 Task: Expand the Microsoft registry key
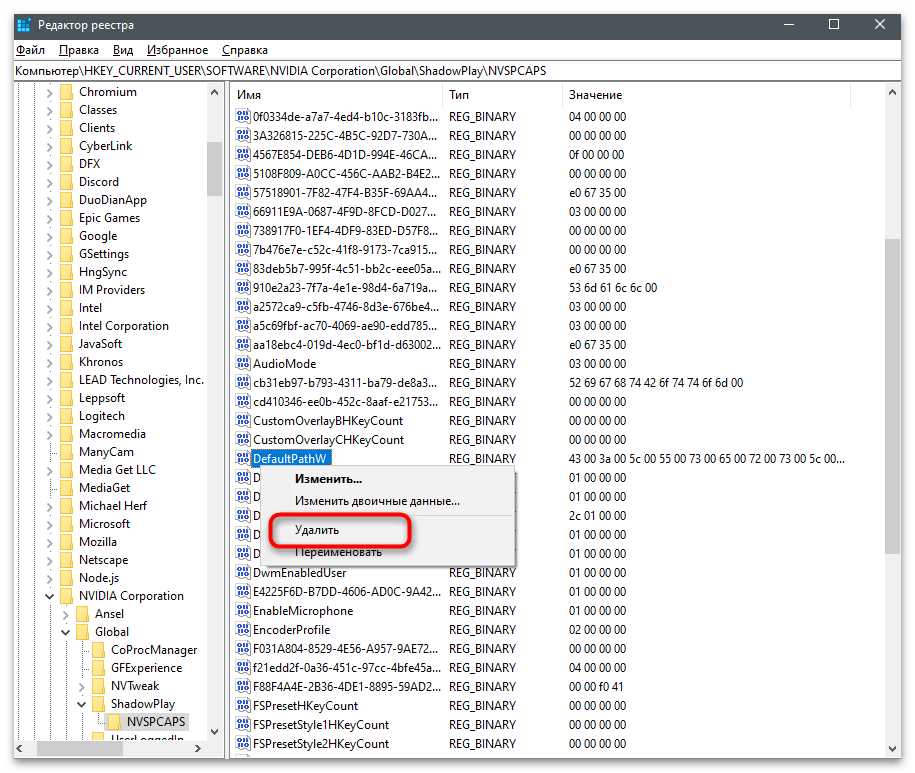(50, 524)
